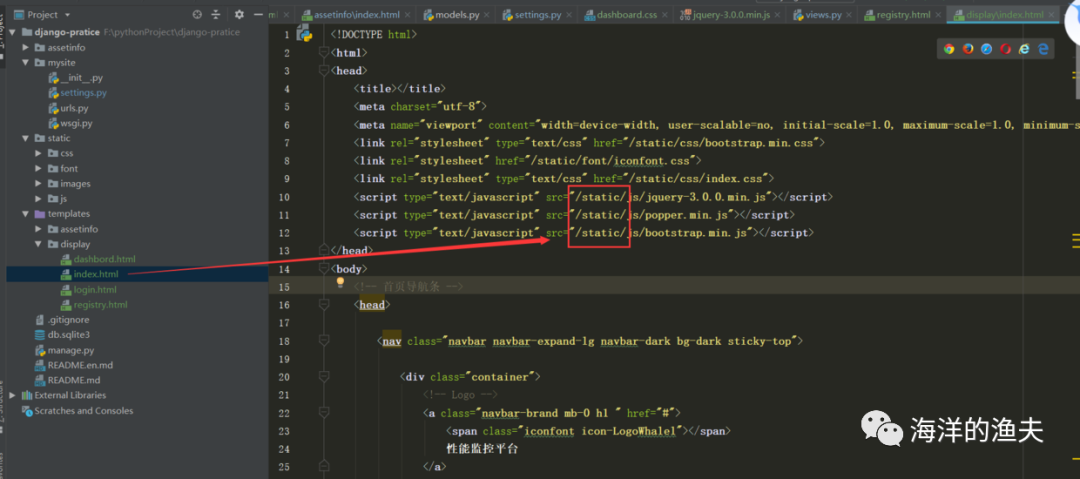Open page in Internet Explorer icon
The width and height of the screenshot is (1080, 479).
click(x=1024, y=49)
